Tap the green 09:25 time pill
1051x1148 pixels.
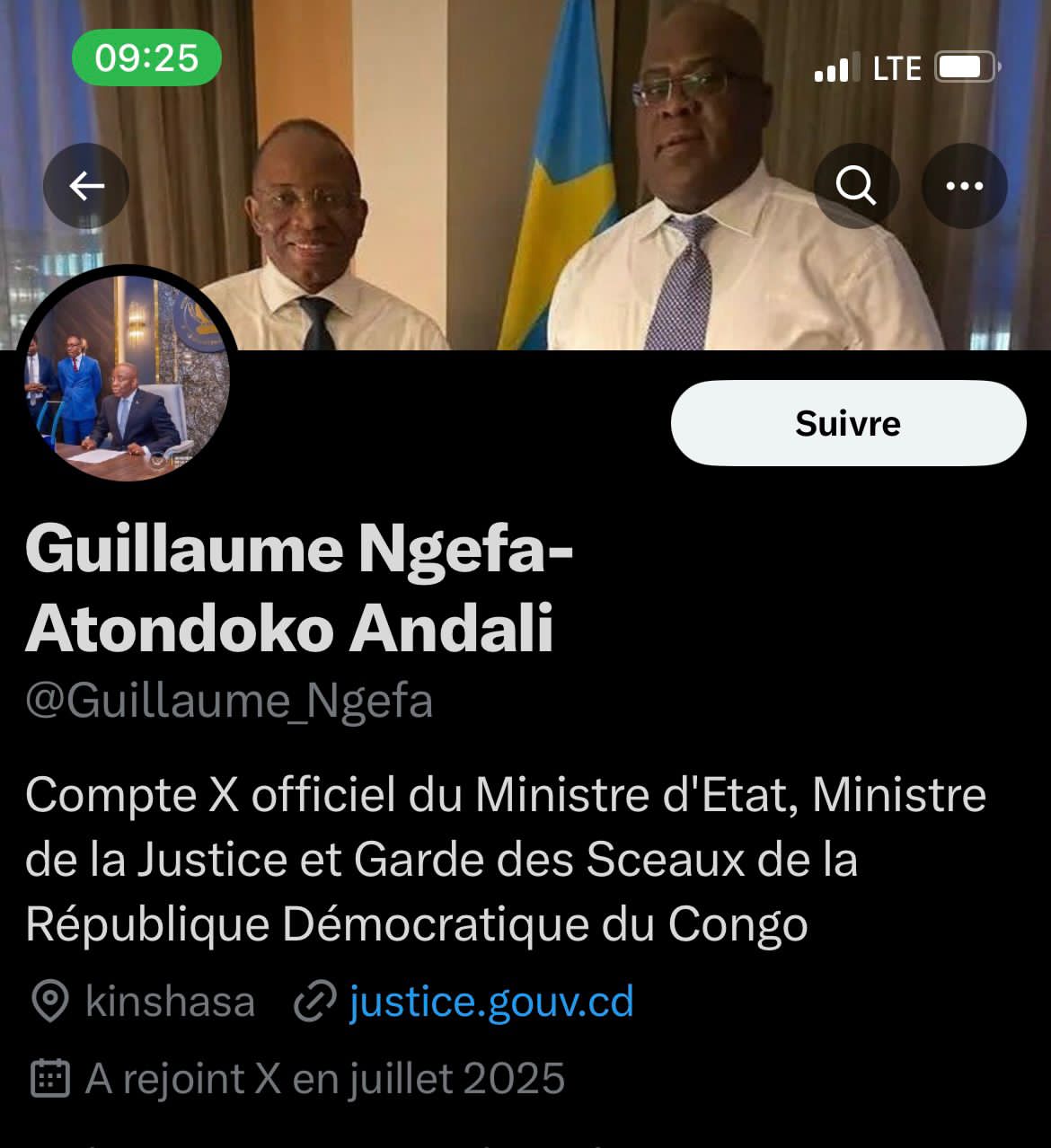146,57
